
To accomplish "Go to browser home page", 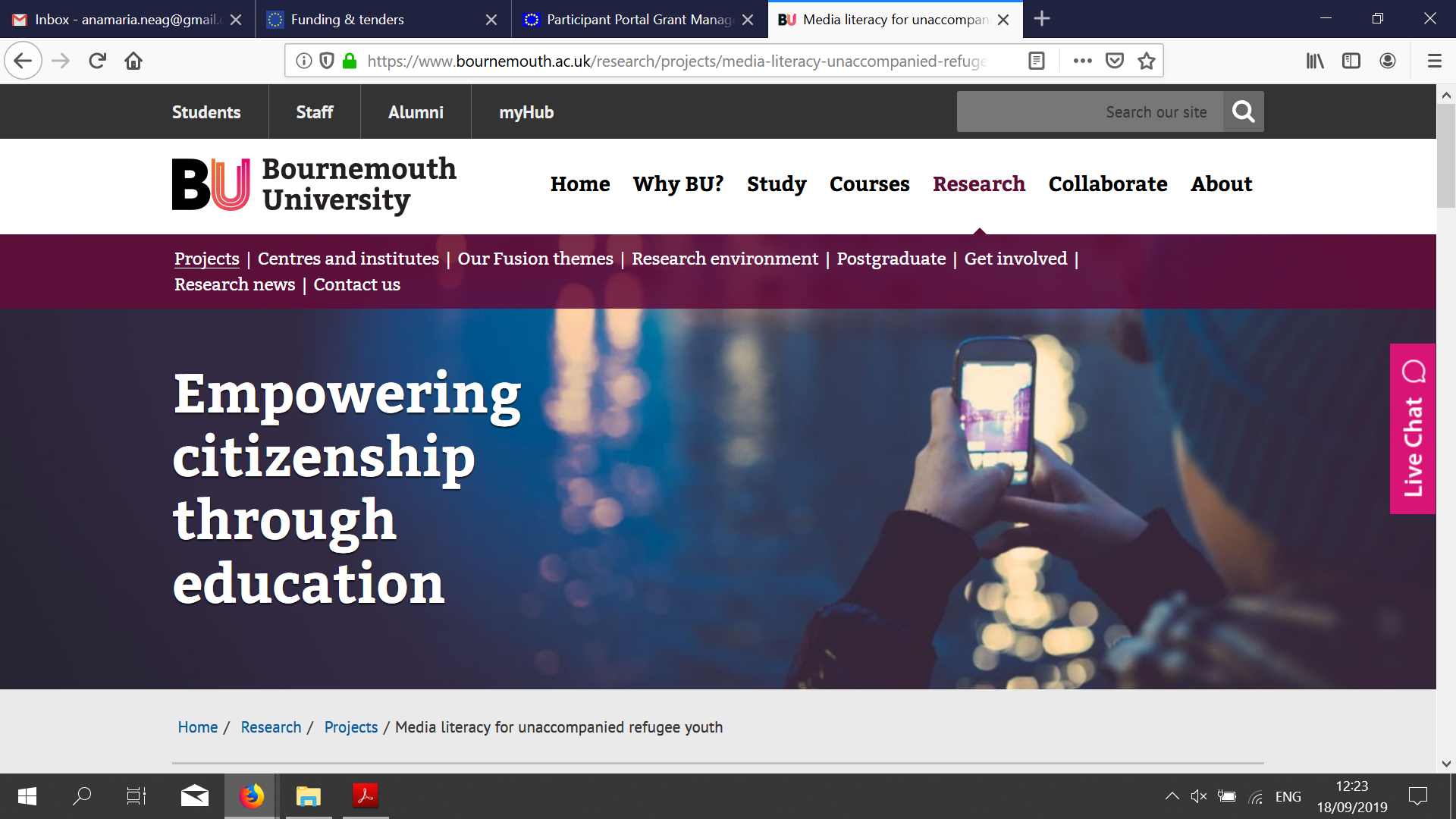I will point(133,61).
